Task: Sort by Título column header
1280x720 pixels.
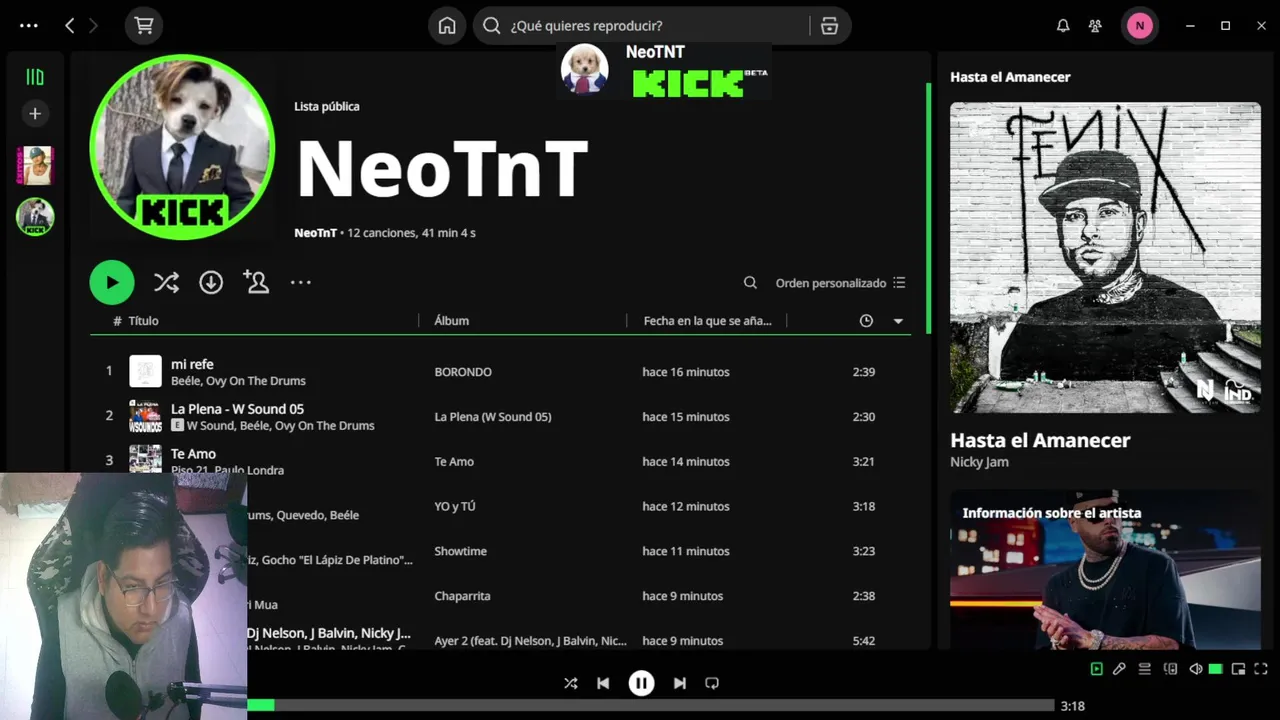Action: point(143,321)
